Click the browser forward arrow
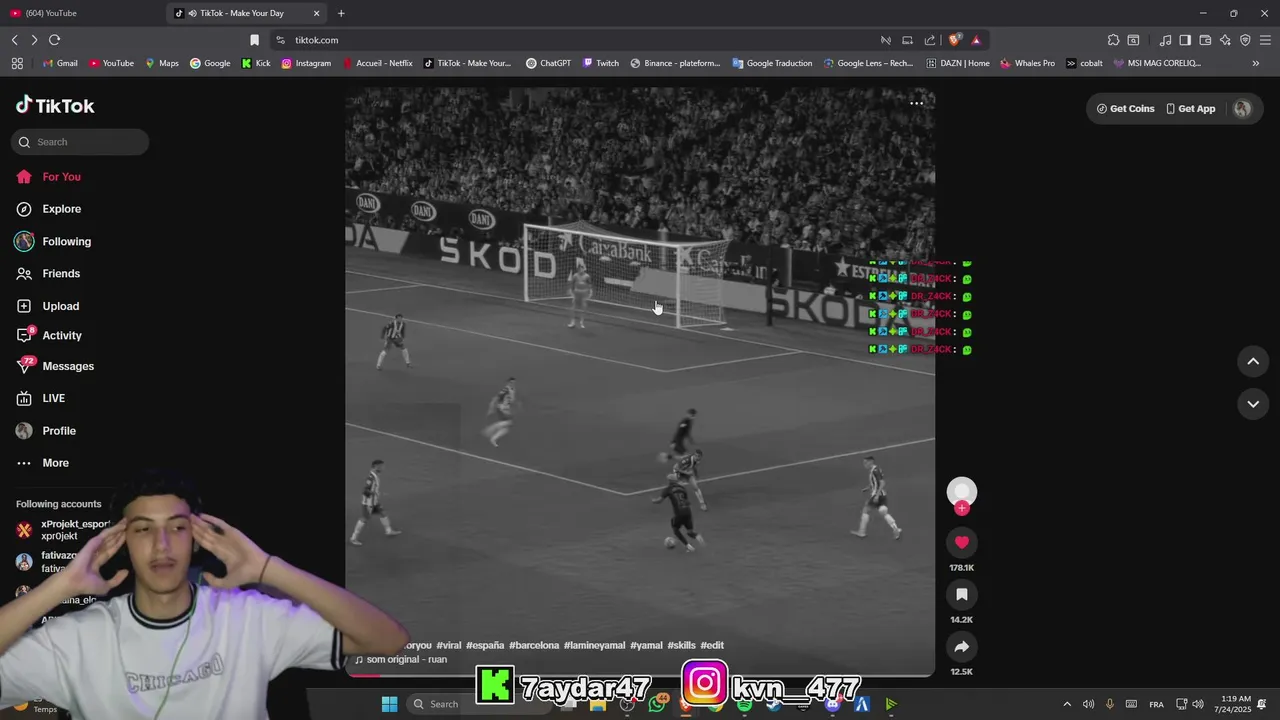Viewport: 1280px width, 720px height. 34,40
